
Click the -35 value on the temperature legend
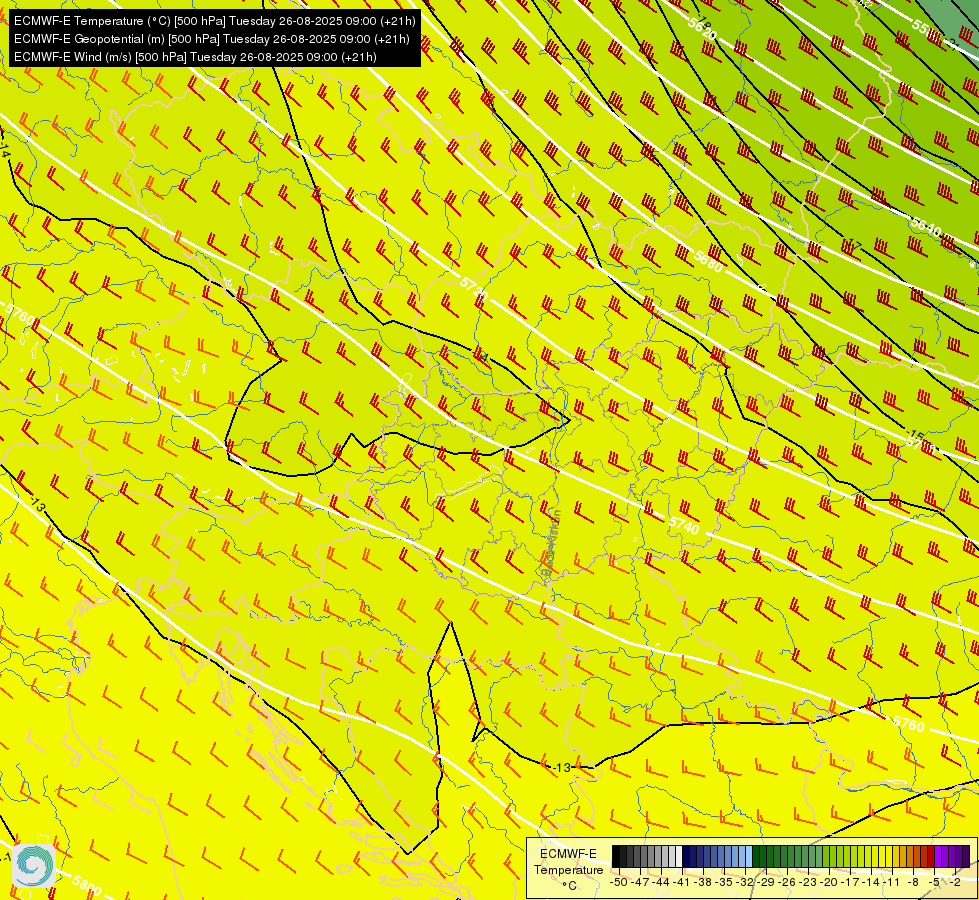(x=723, y=883)
